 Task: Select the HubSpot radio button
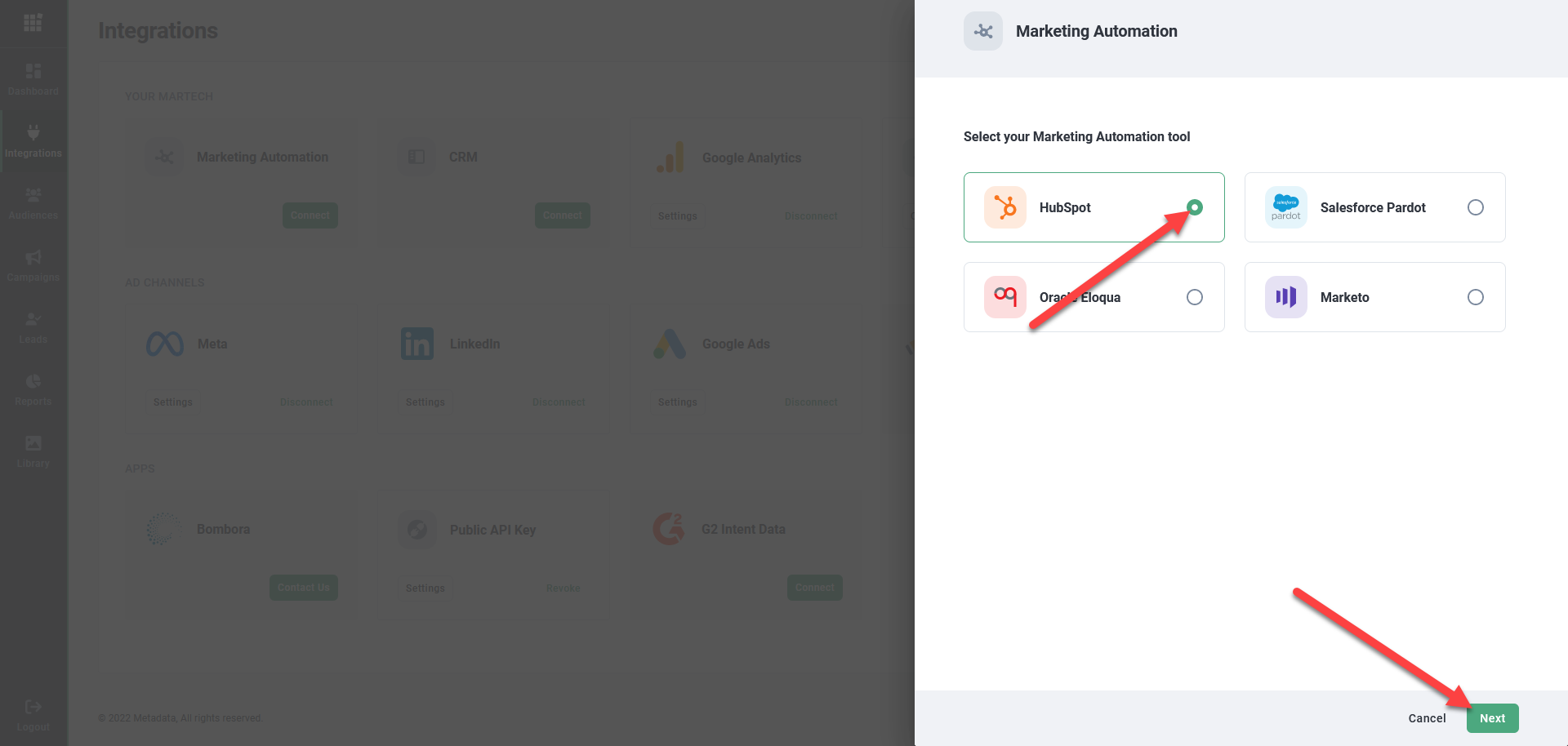(x=1194, y=207)
